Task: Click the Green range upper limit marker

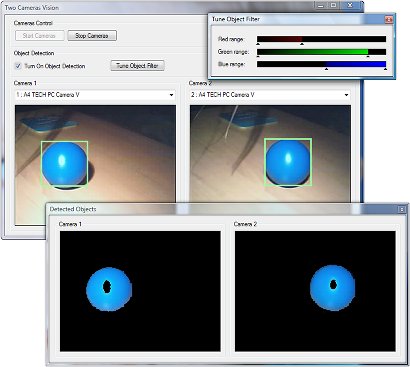Action: click(368, 56)
